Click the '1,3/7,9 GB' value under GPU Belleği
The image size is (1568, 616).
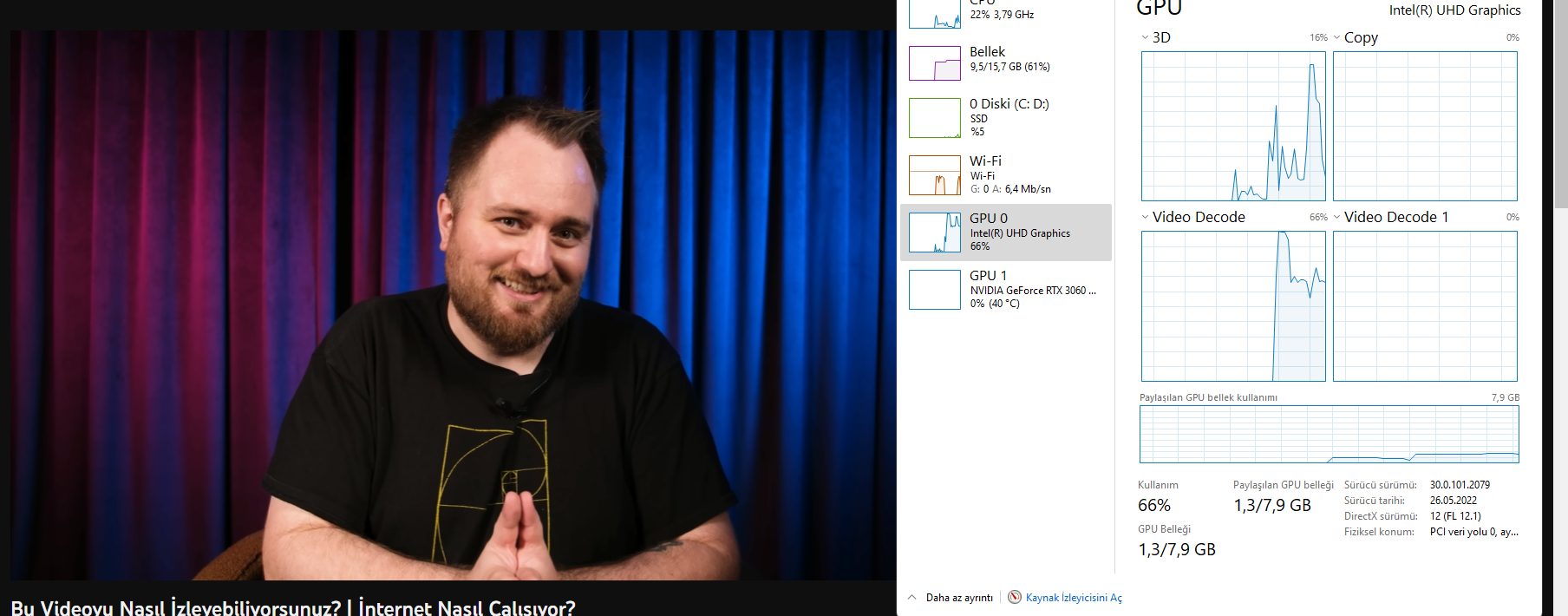1177,549
